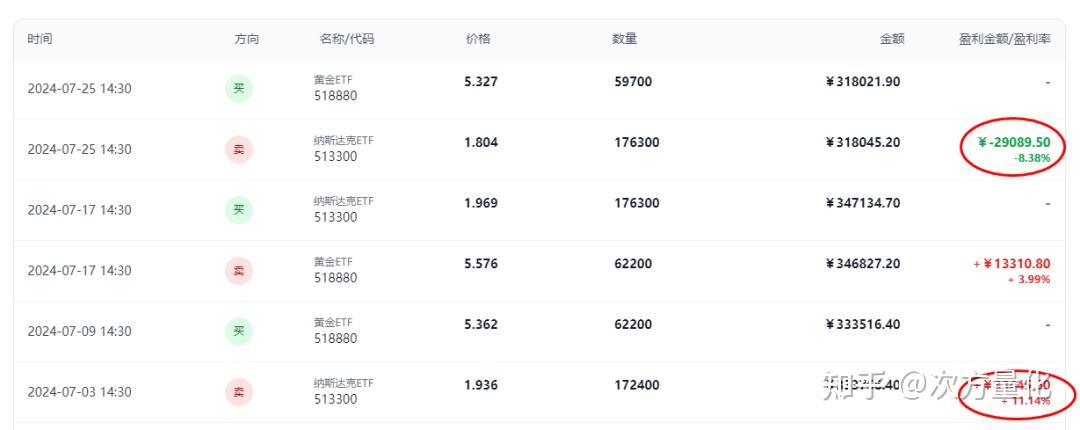Viewport: 1080px width, 430px height.
Task: Sort by the 时间 column header
Action: coord(41,39)
